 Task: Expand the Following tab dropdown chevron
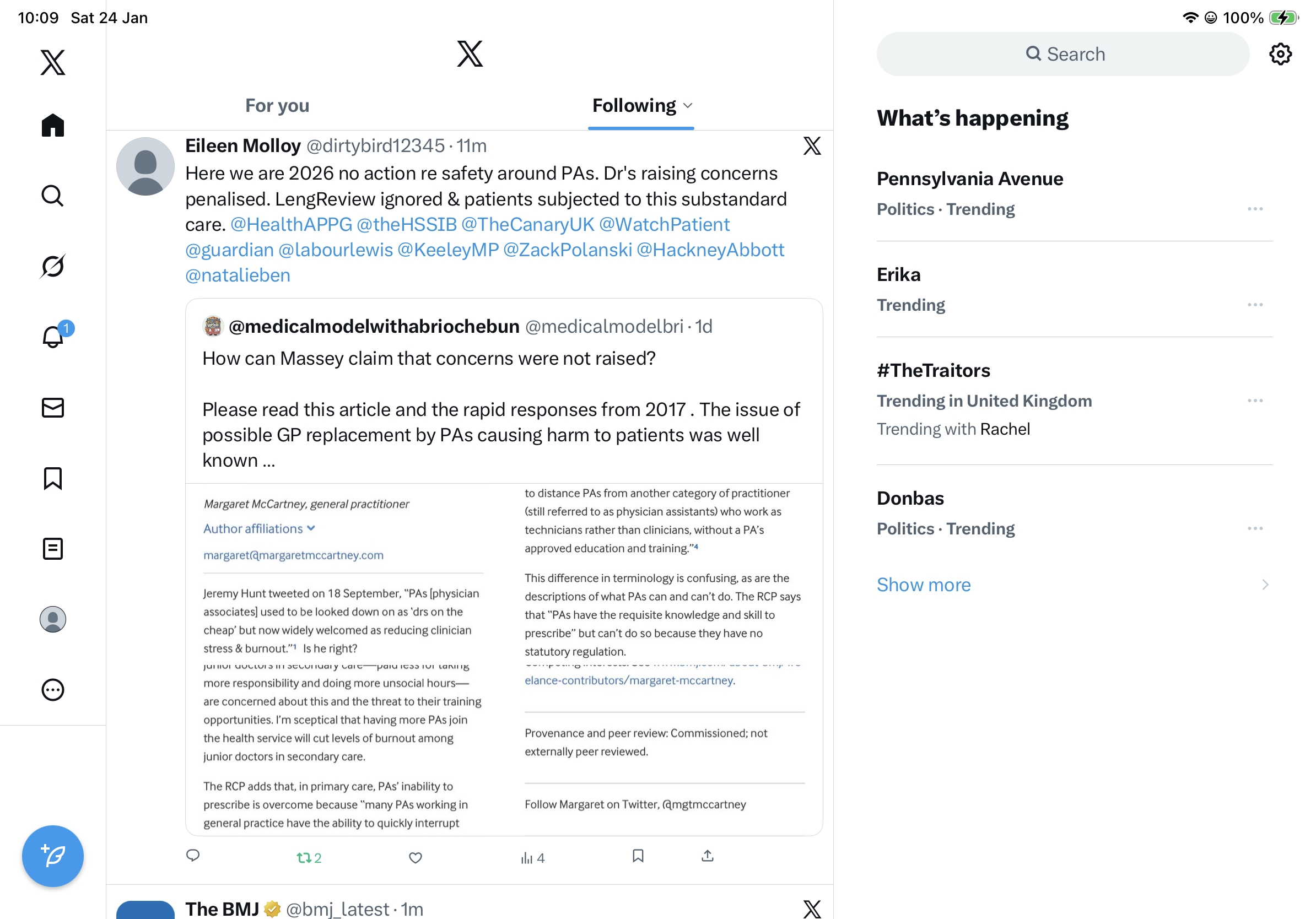(x=688, y=105)
